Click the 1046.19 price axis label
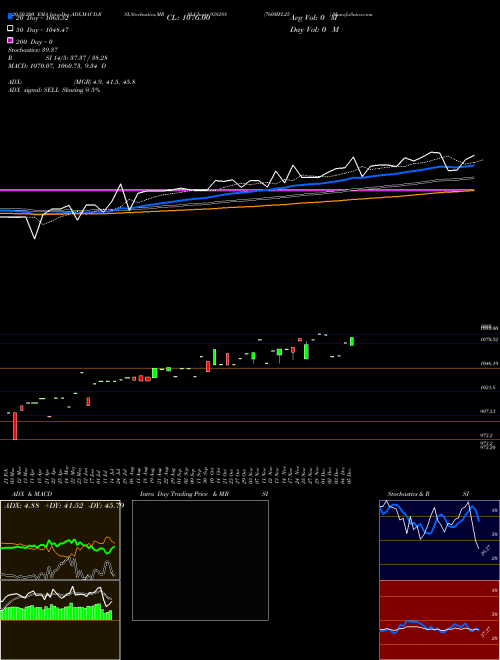Viewport: 500px width, 660px height. pos(489,363)
